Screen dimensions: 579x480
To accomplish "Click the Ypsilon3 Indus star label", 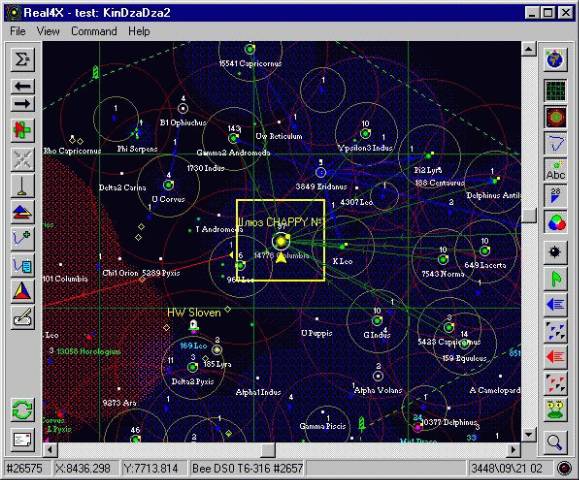I will pos(365,148).
